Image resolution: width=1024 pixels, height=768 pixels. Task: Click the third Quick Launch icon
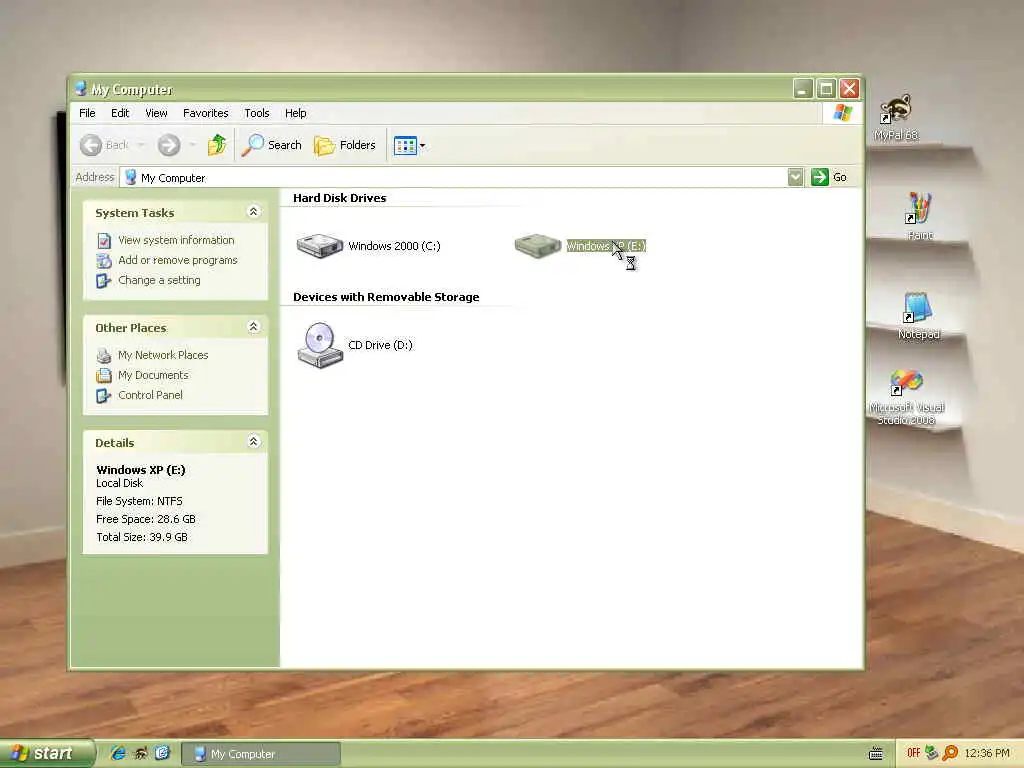click(162, 754)
